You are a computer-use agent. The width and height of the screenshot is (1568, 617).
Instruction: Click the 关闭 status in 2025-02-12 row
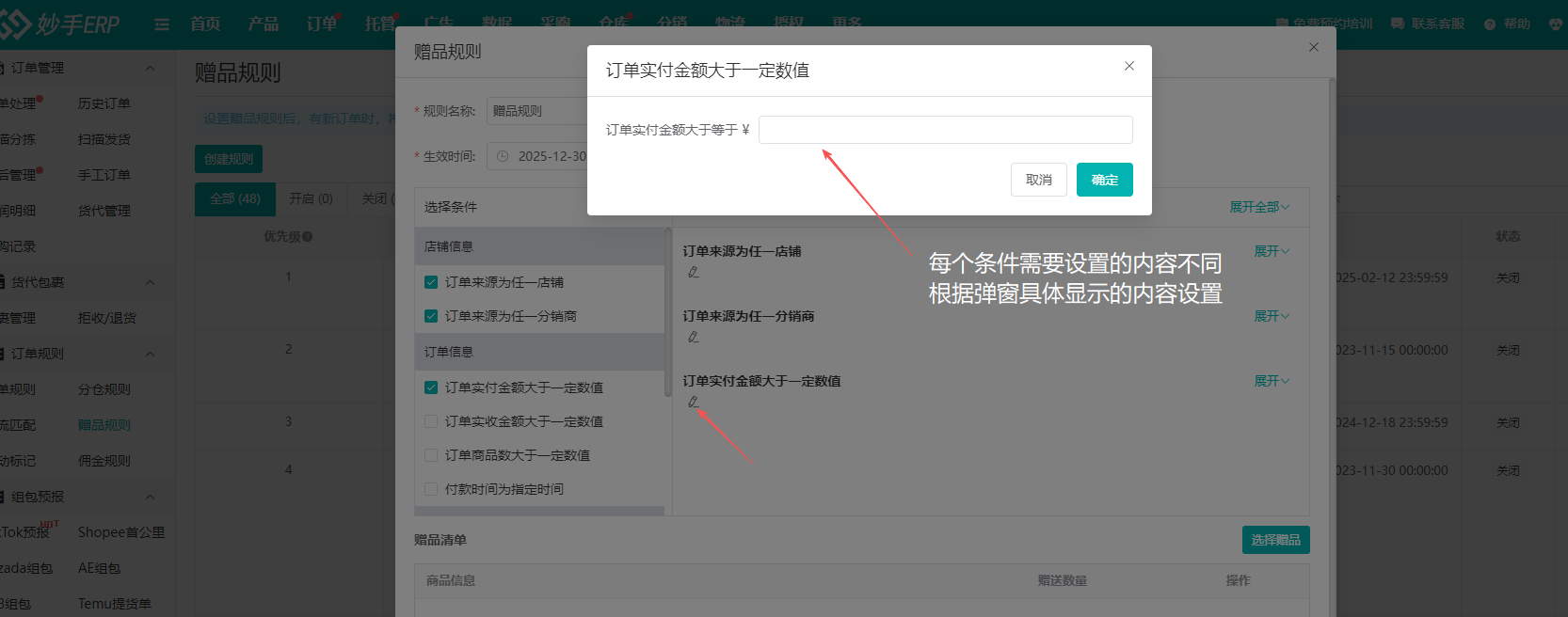(1509, 278)
